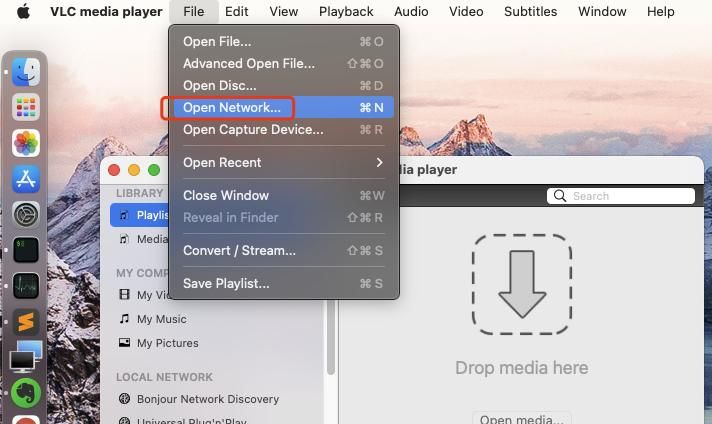This screenshot has height=424, width=712.
Task: Open the Subtitles menu
Action: pos(530,11)
